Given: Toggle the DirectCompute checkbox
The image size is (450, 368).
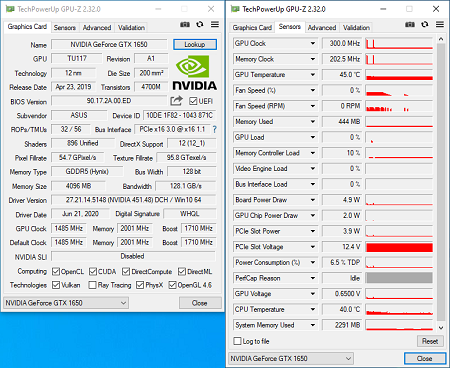Looking at the screenshot, I should [x=126, y=272].
